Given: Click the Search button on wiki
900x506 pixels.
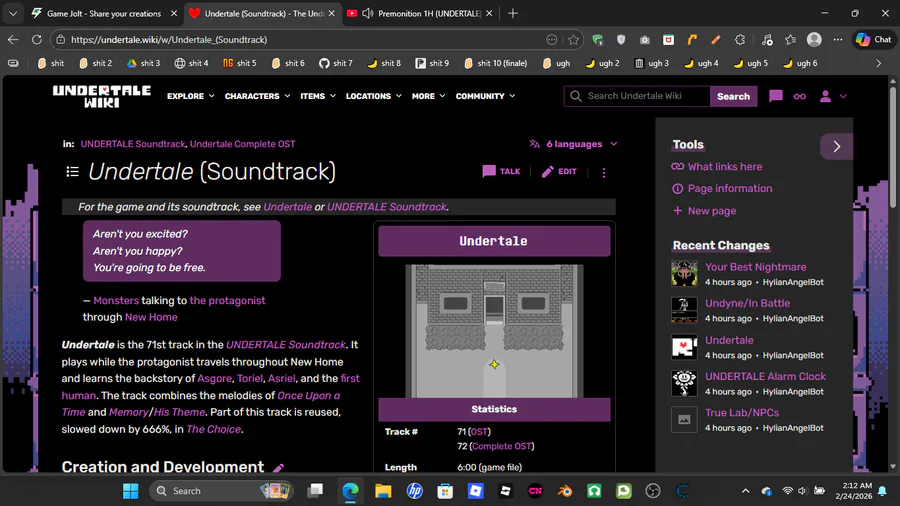Looking at the screenshot, I should pyautogui.click(x=733, y=96).
